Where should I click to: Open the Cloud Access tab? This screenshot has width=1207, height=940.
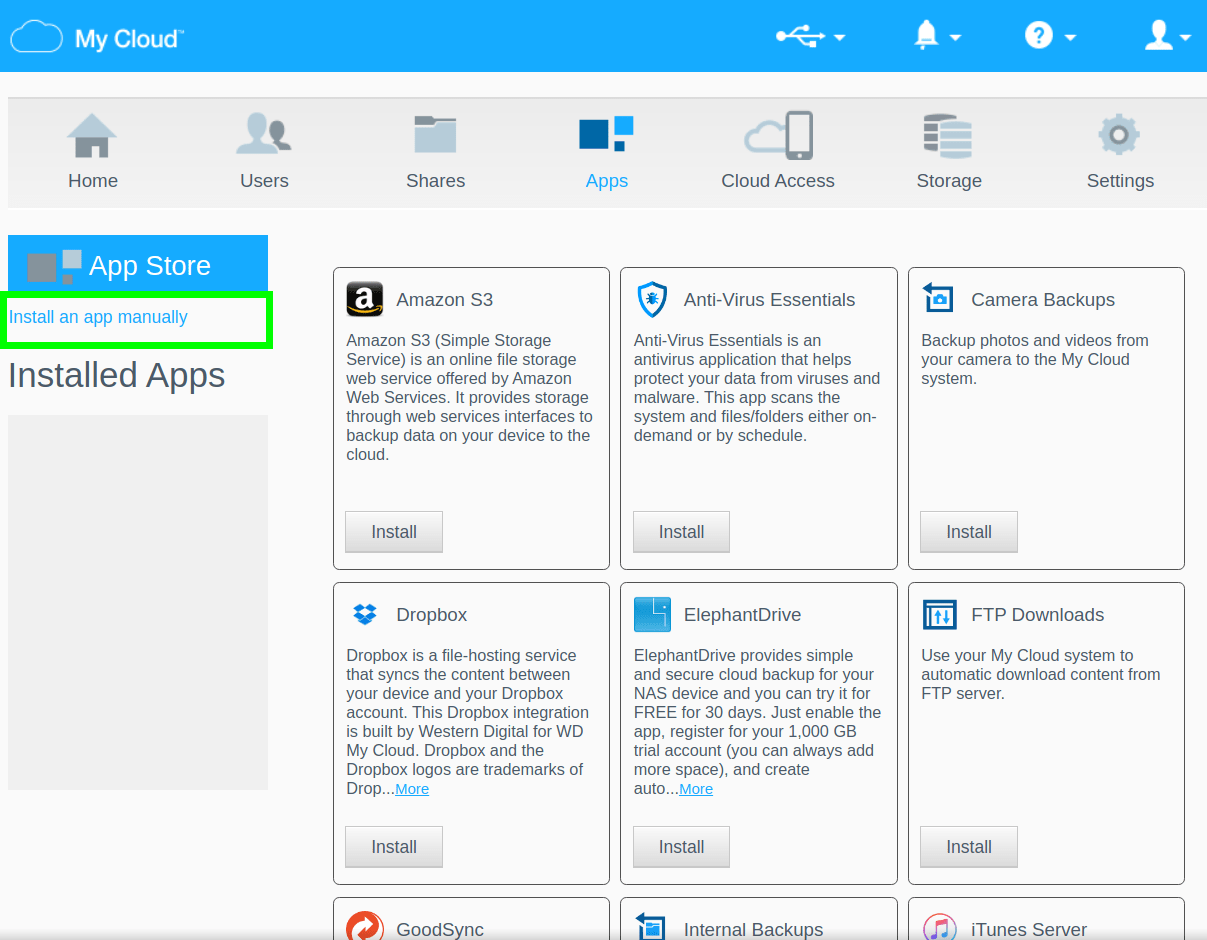pyautogui.click(x=778, y=152)
